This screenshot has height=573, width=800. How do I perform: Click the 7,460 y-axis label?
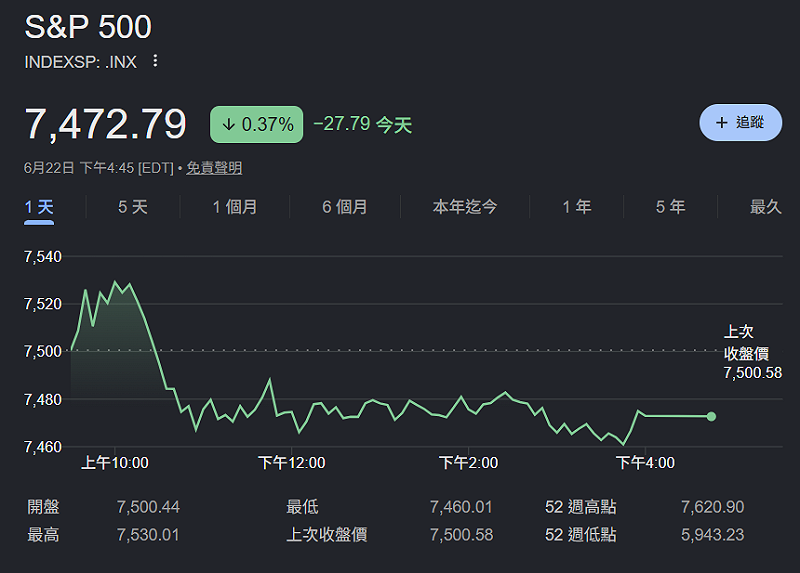tap(43, 447)
